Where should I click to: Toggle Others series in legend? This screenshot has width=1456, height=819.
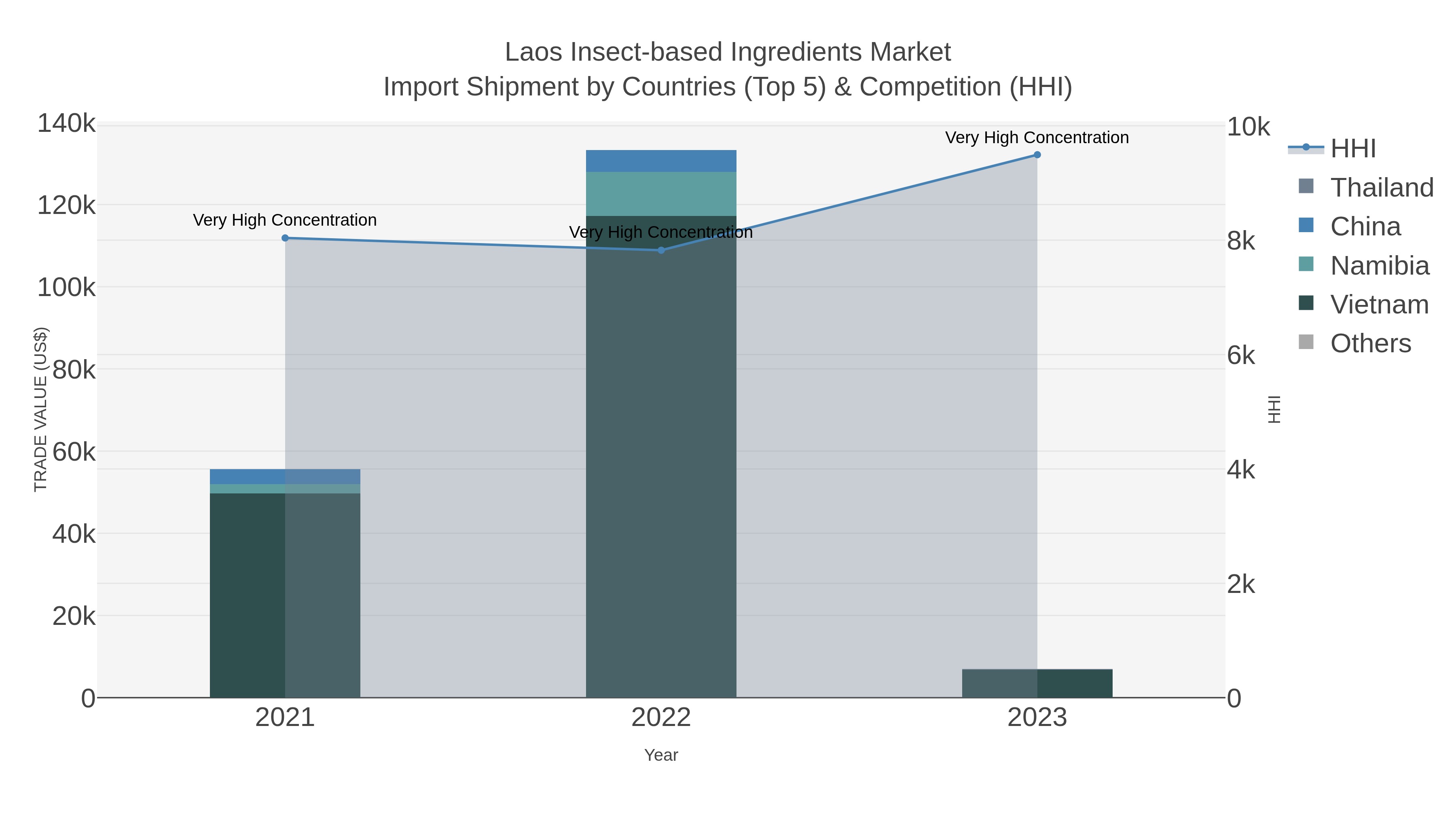1355,343
